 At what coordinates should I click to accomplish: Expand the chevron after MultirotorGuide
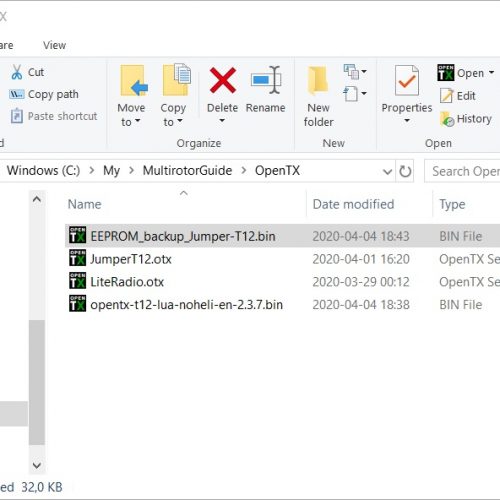[x=244, y=171]
